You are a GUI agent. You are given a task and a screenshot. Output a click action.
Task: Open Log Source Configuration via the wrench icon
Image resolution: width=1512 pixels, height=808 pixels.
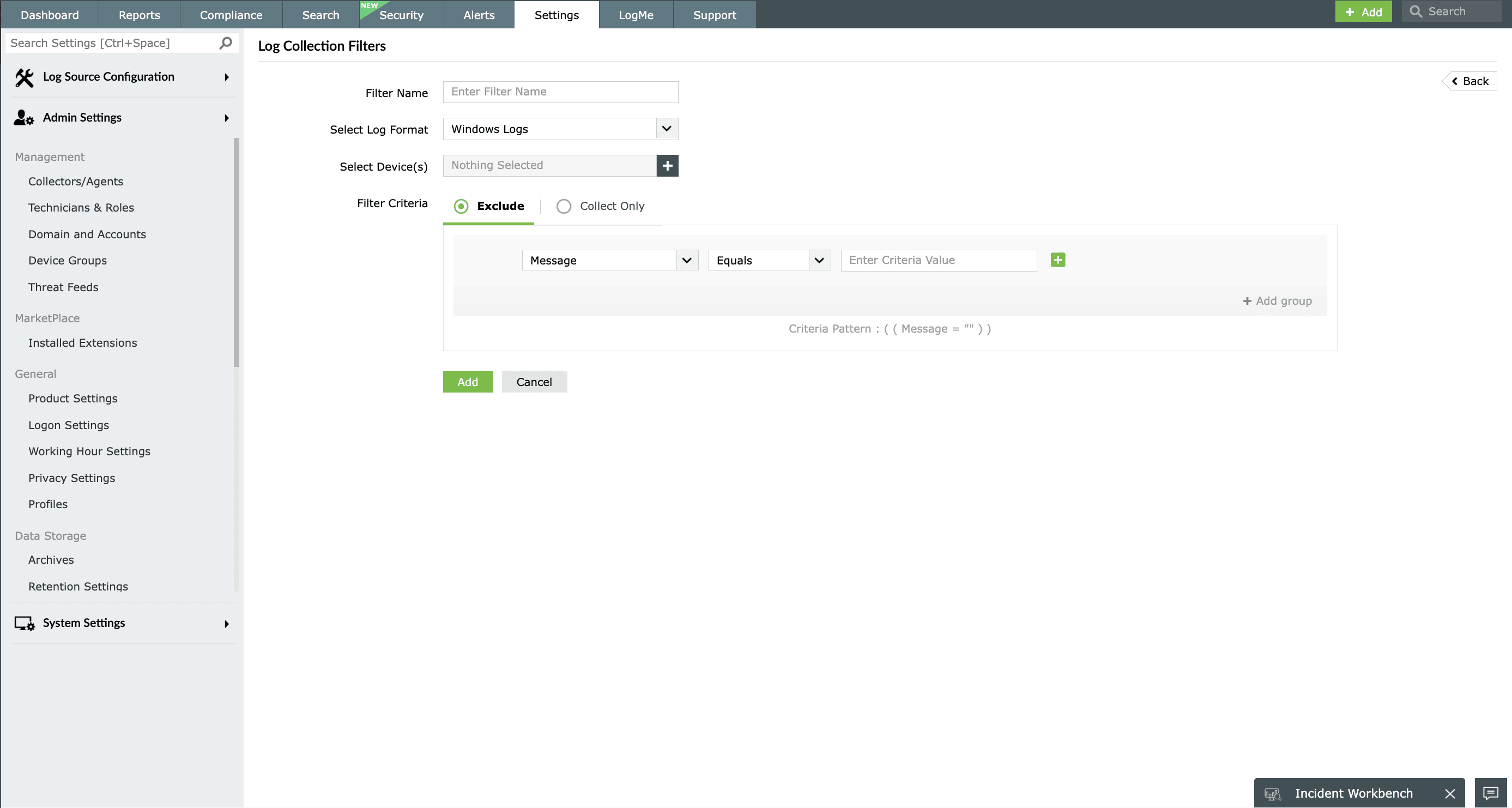click(x=23, y=77)
